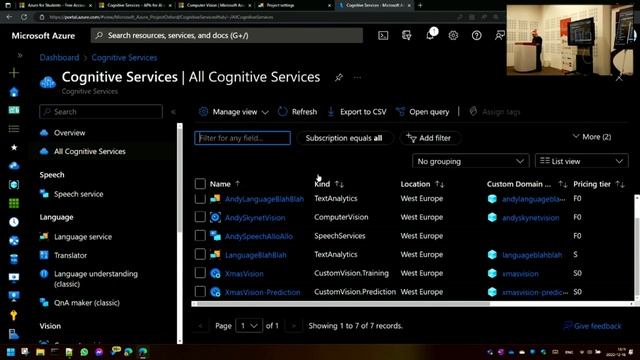Click Subscription equals all filter pill
Viewport: 640px width, 360px height.
[344, 138]
